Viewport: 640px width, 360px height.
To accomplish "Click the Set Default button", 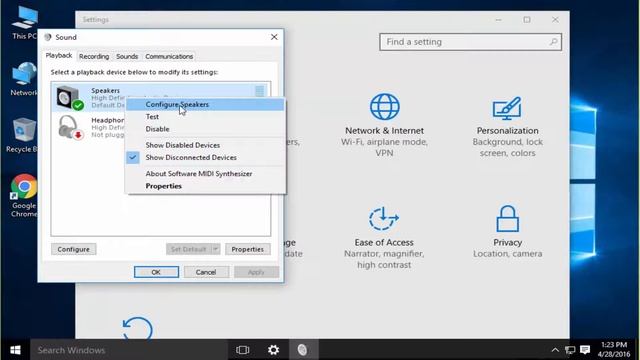I will (188, 249).
